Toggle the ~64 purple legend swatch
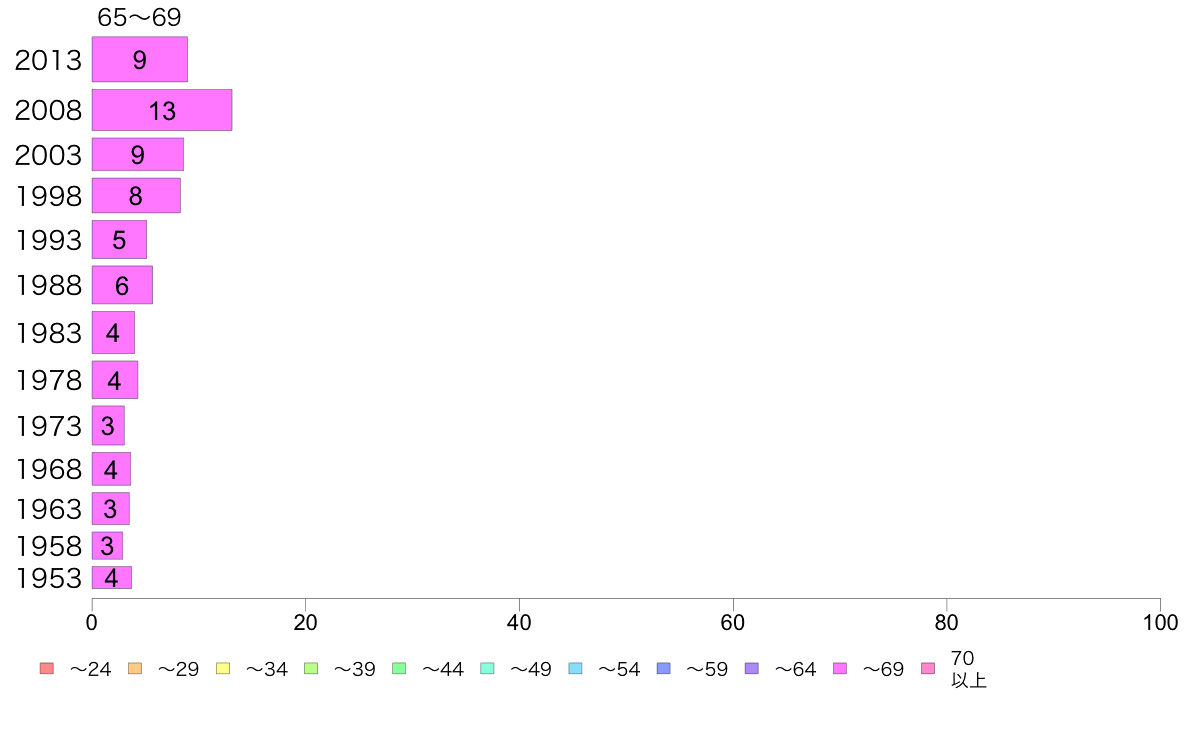The width and height of the screenshot is (1188, 736). pyautogui.click(x=752, y=669)
